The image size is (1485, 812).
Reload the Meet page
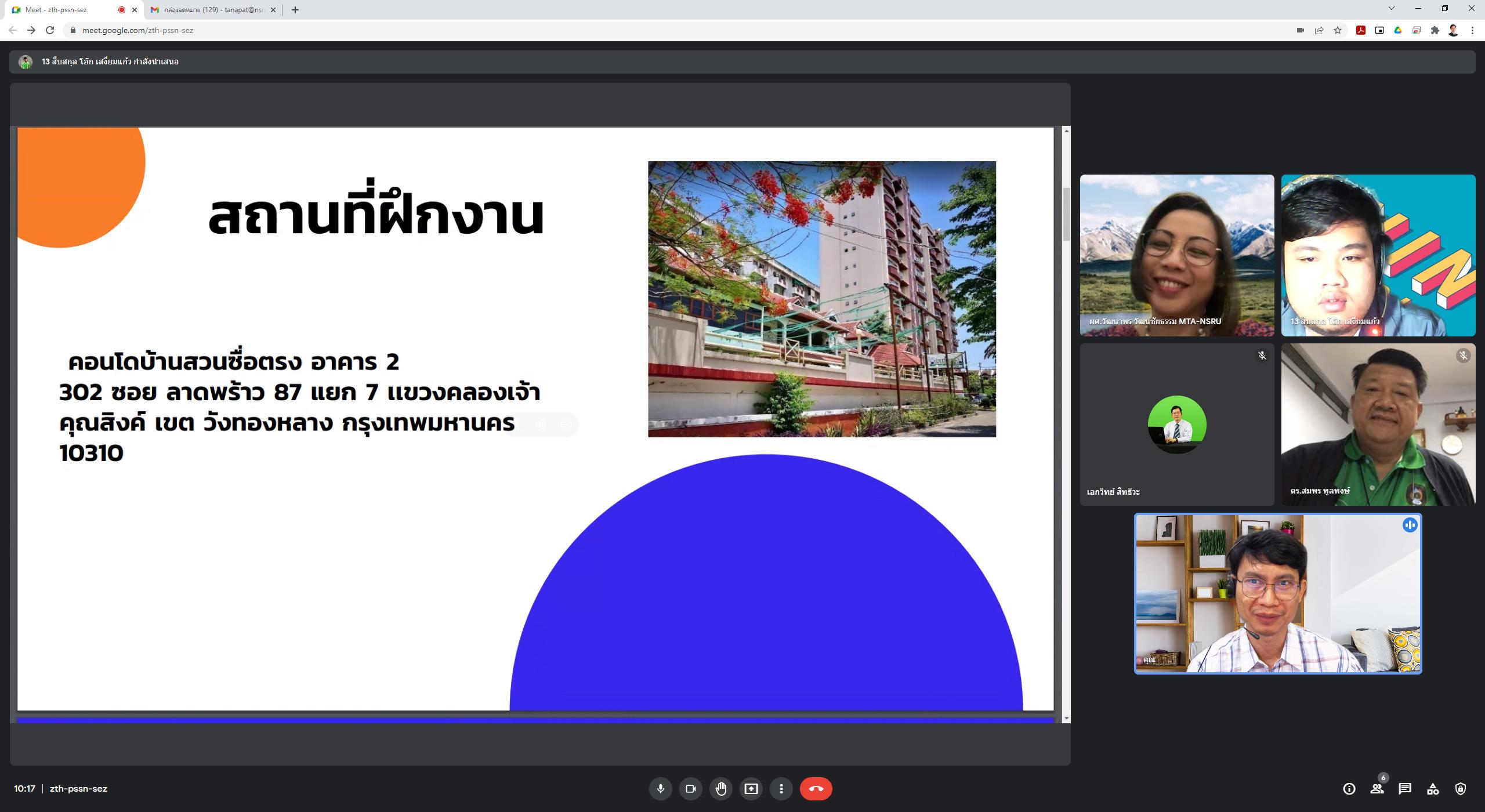(50, 30)
